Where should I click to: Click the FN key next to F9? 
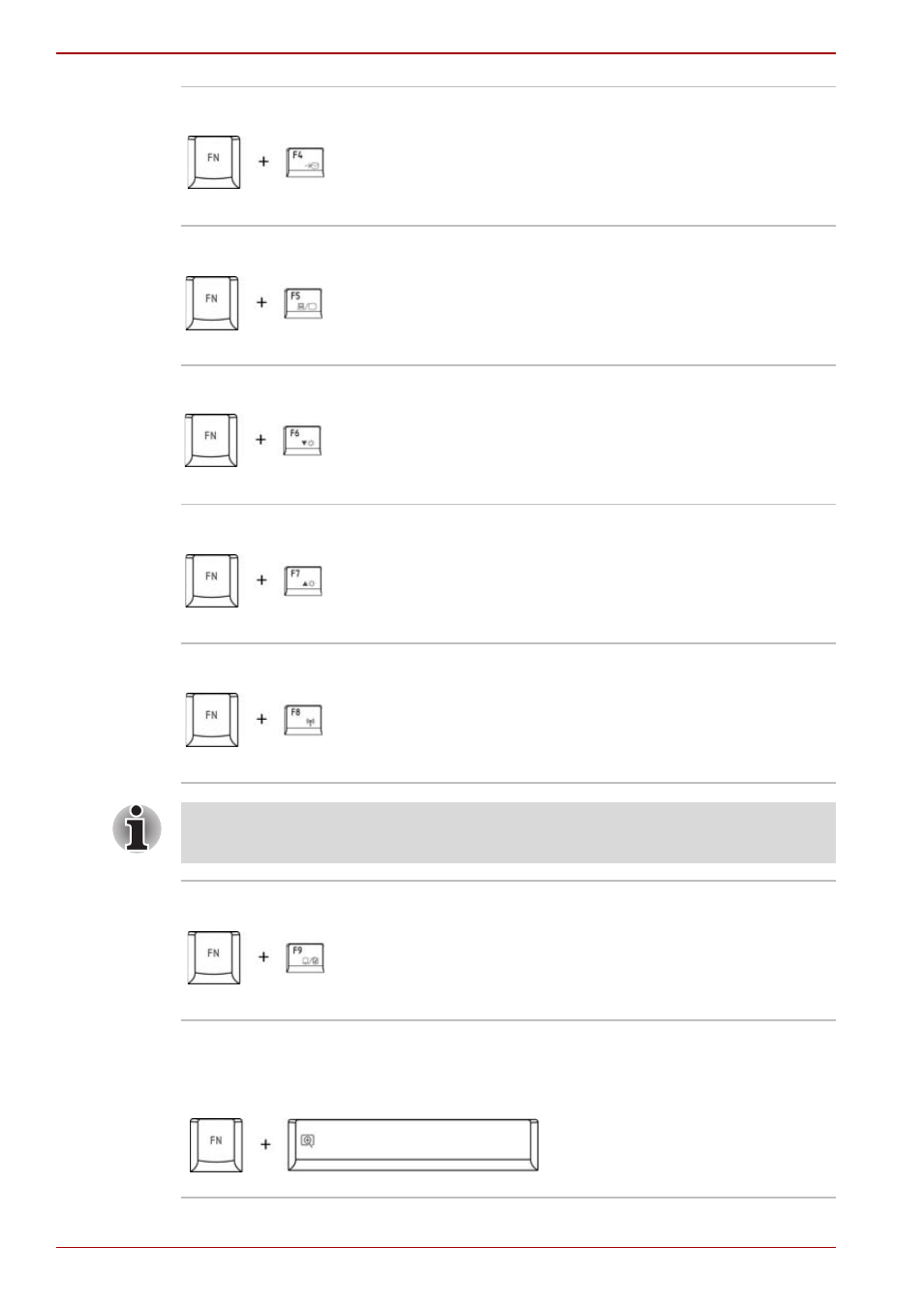214,957
